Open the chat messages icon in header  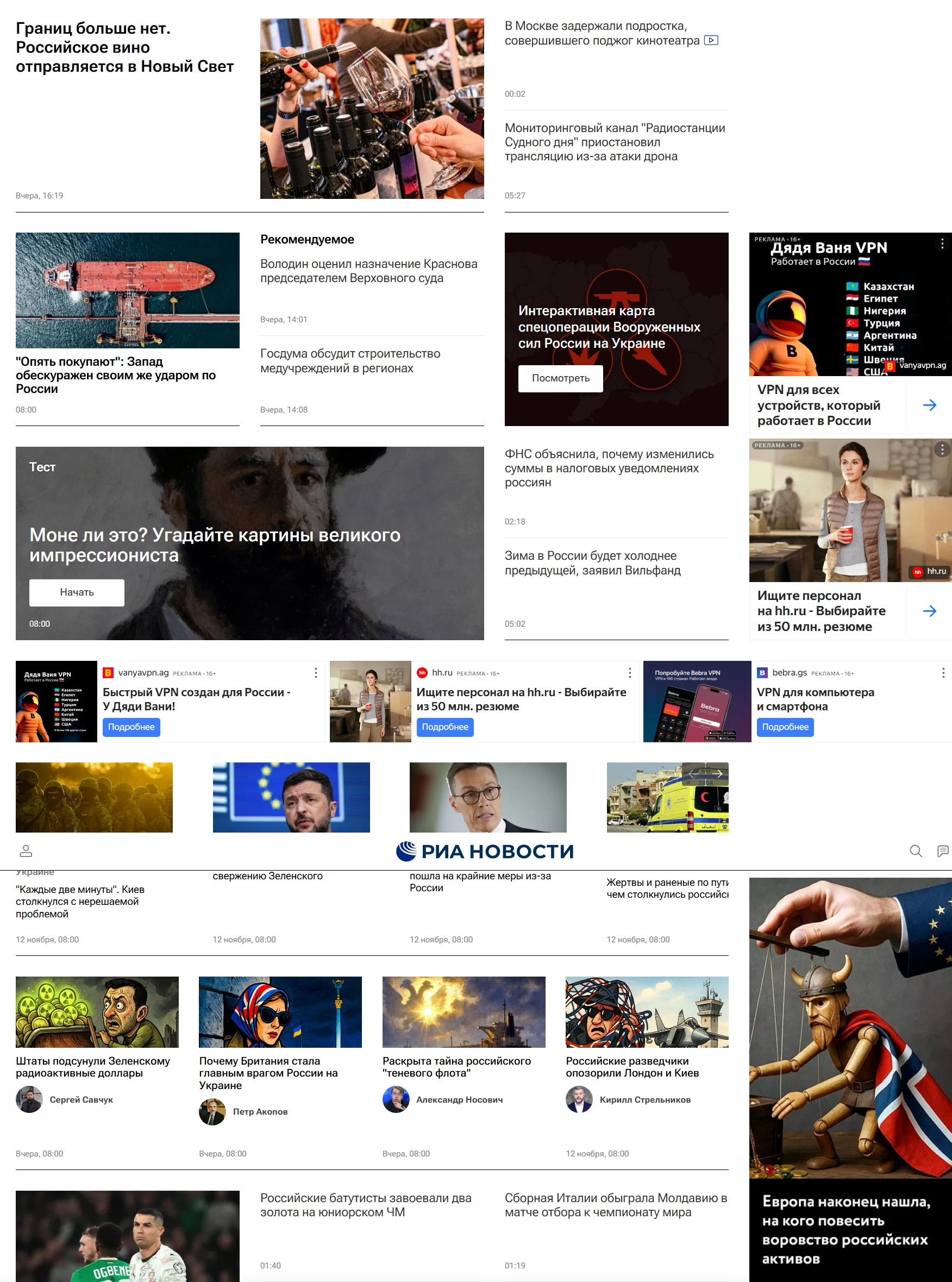click(943, 851)
